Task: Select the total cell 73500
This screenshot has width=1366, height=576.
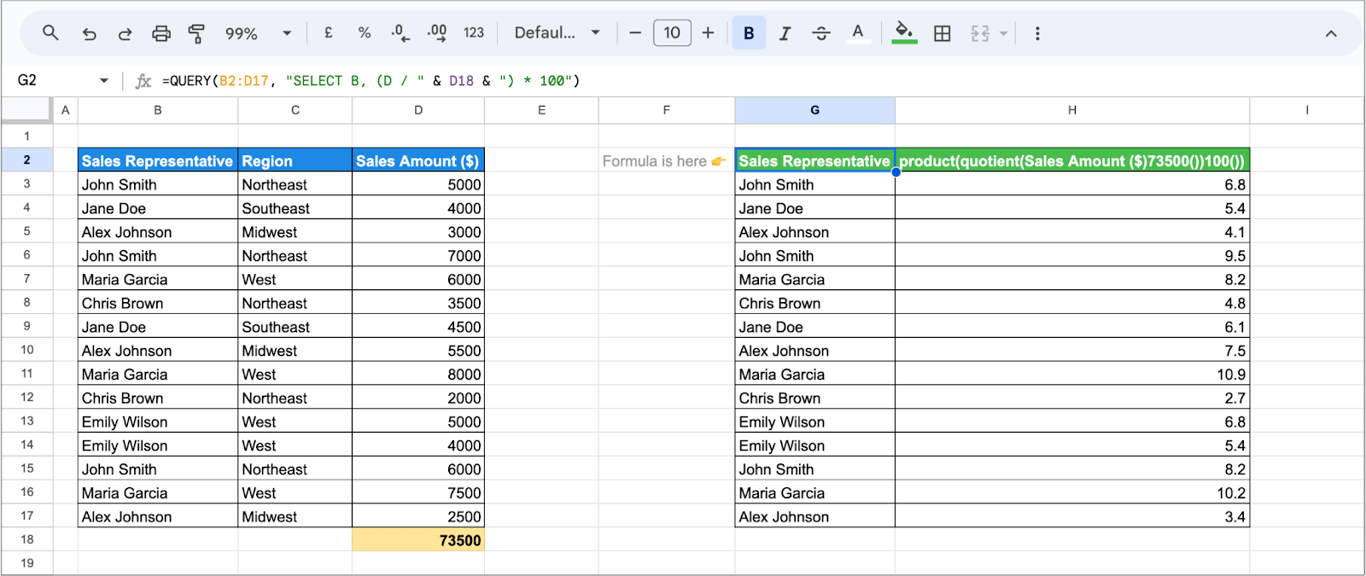Action: (418, 540)
